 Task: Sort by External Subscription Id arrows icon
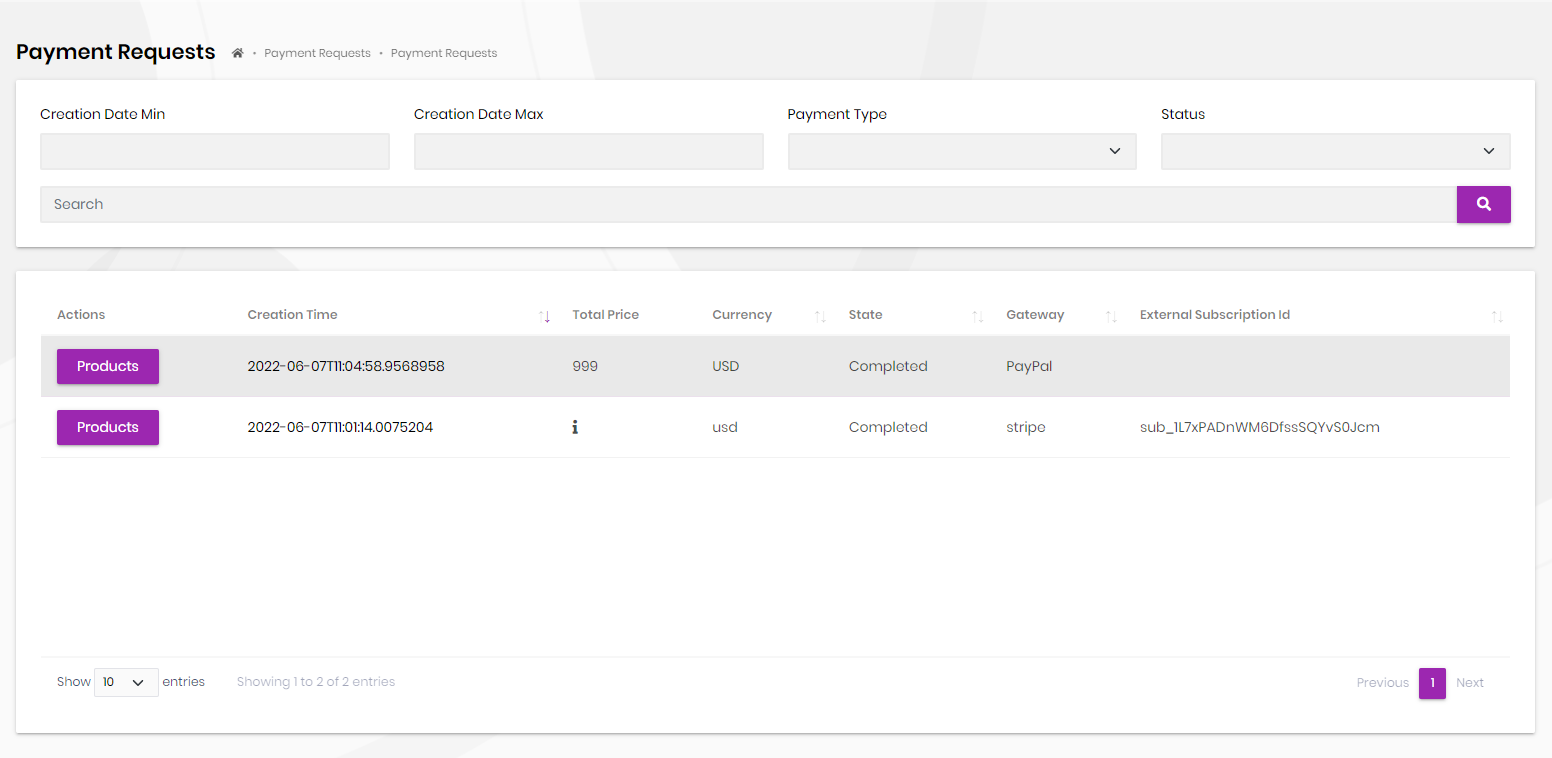click(1497, 316)
